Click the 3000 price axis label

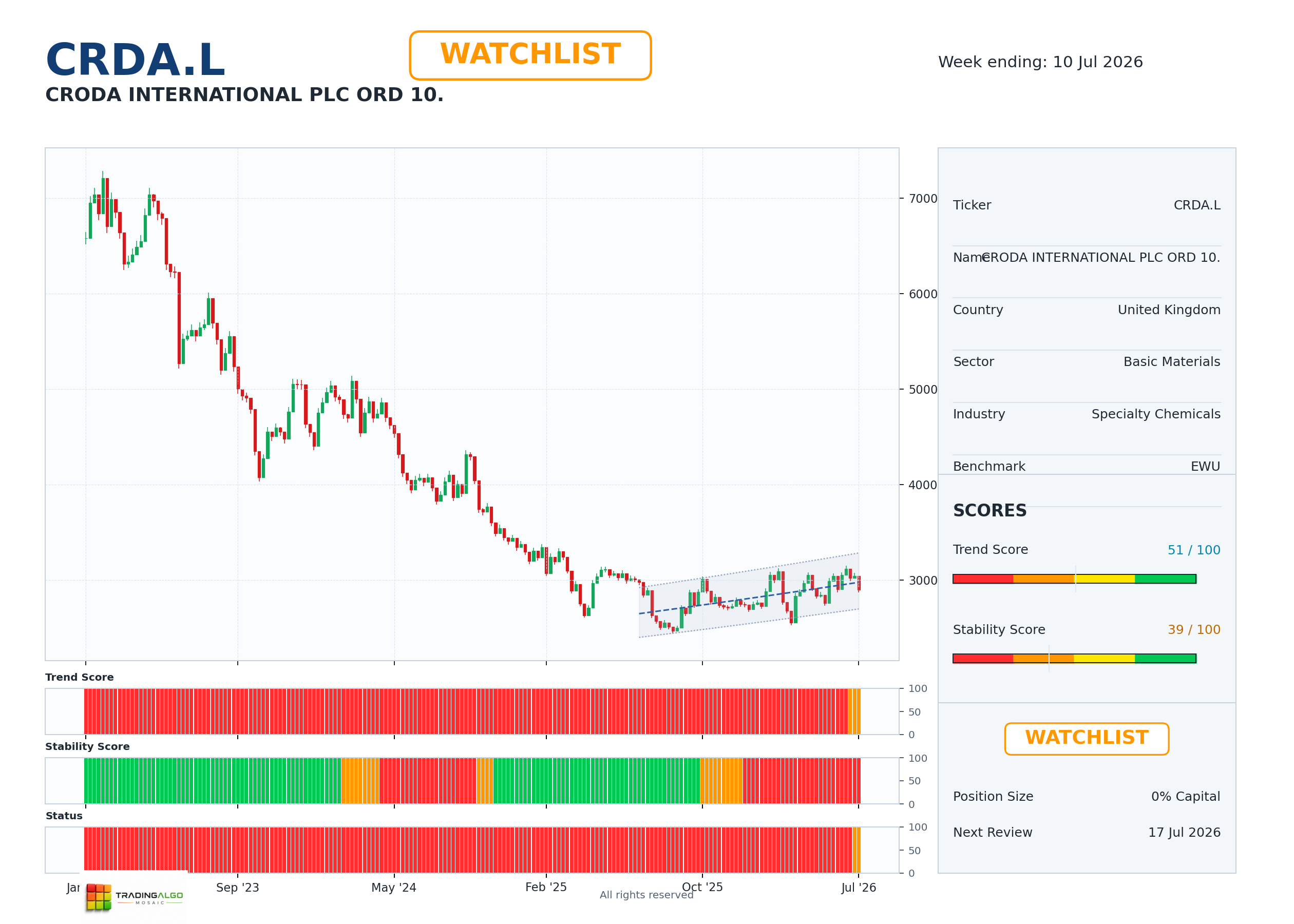coord(922,581)
